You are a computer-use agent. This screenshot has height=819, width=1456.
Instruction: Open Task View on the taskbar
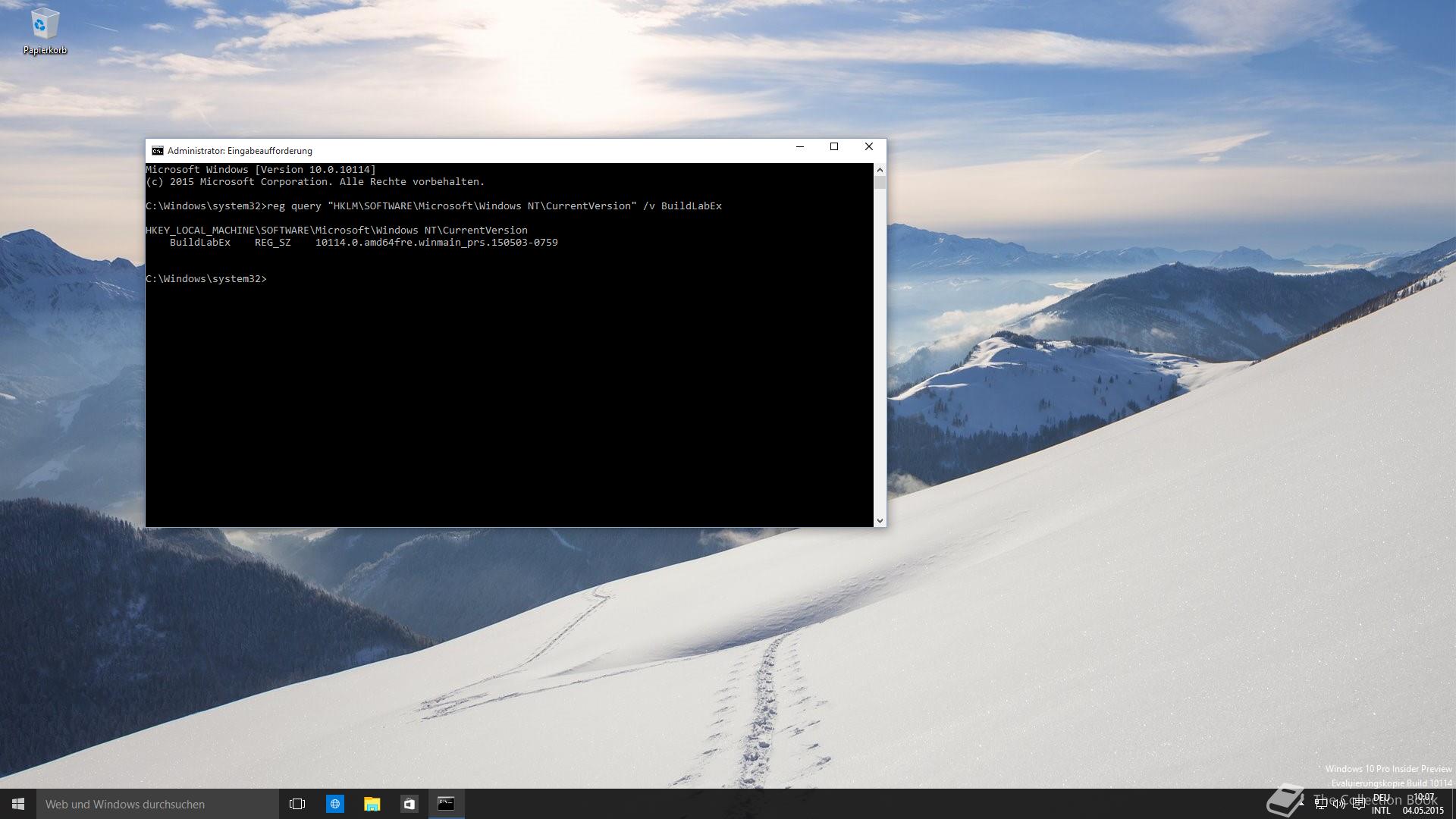(x=297, y=804)
